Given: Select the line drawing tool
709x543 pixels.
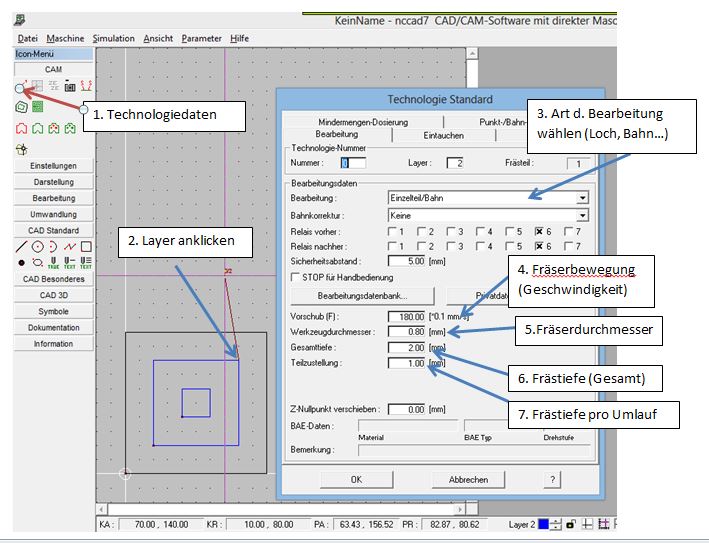Looking at the screenshot, I should click(x=21, y=246).
